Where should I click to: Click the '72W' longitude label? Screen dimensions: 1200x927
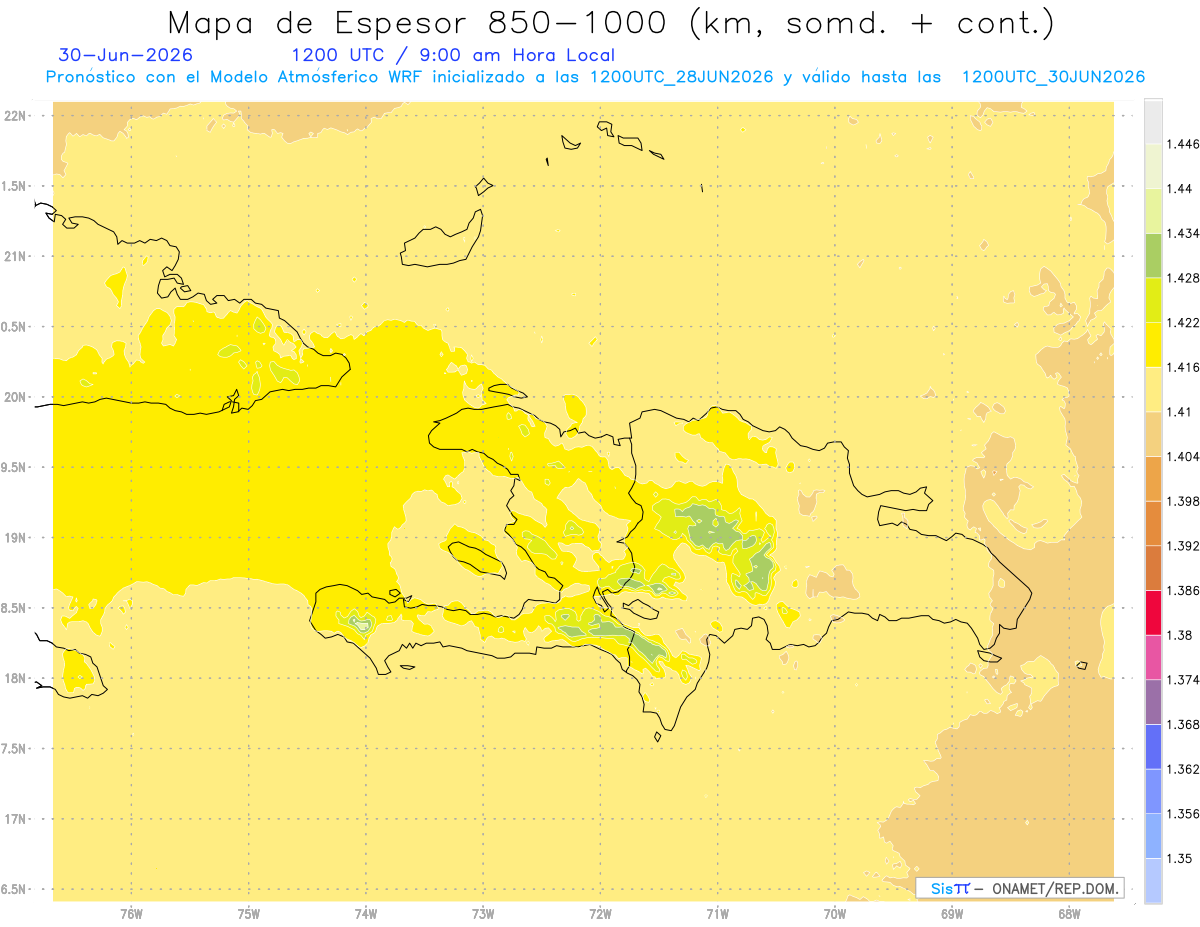[600, 914]
